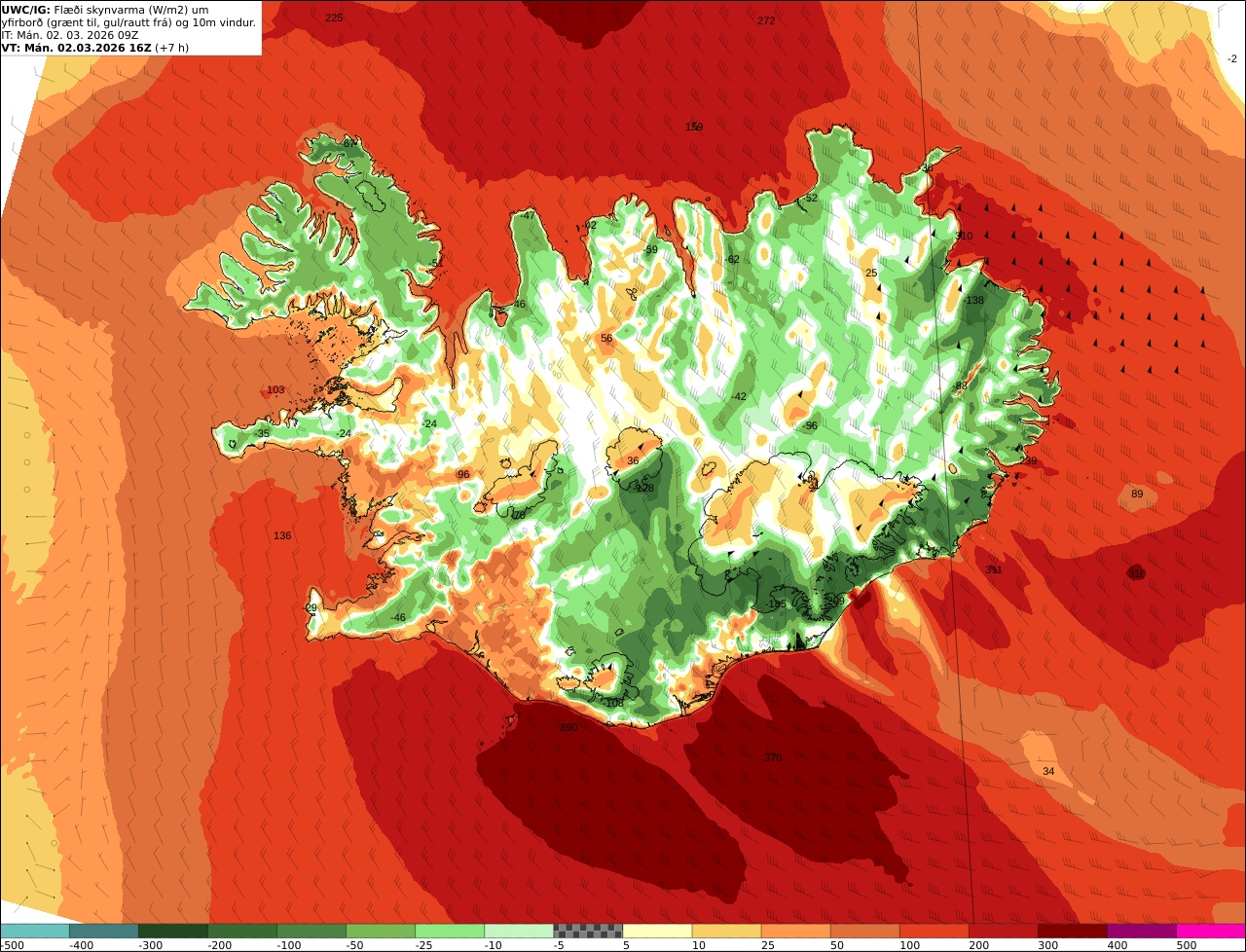Click the magenta legend swatch after 500

click(x=1211, y=931)
